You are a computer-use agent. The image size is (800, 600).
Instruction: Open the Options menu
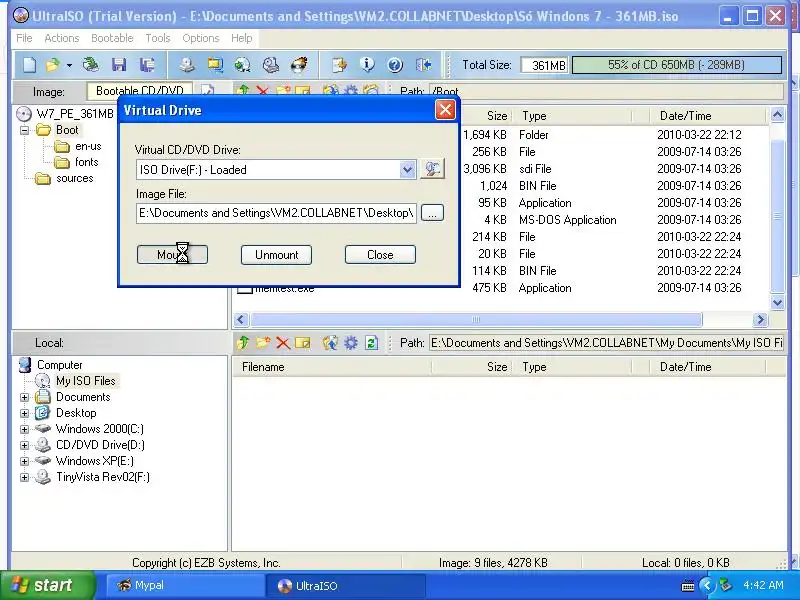(x=201, y=38)
